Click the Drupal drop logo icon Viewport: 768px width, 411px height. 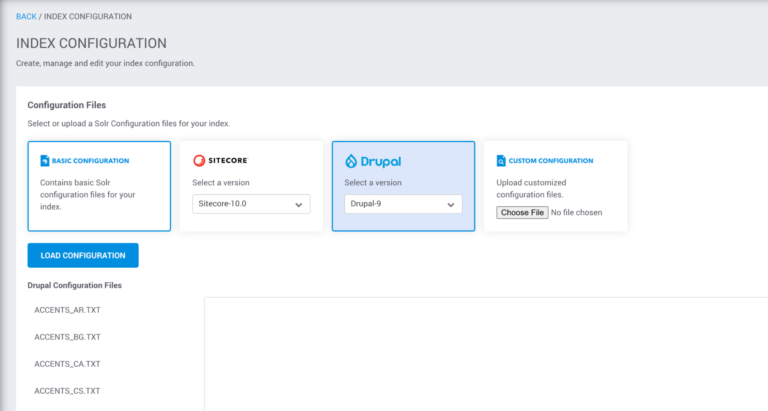point(351,160)
